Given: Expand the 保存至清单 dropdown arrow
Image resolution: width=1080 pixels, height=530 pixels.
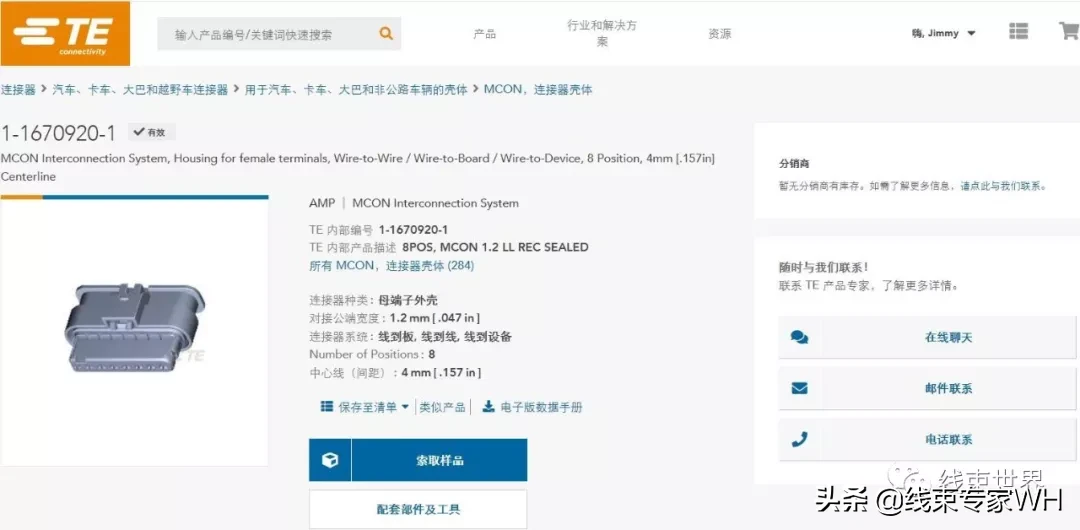Looking at the screenshot, I should (x=405, y=407).
